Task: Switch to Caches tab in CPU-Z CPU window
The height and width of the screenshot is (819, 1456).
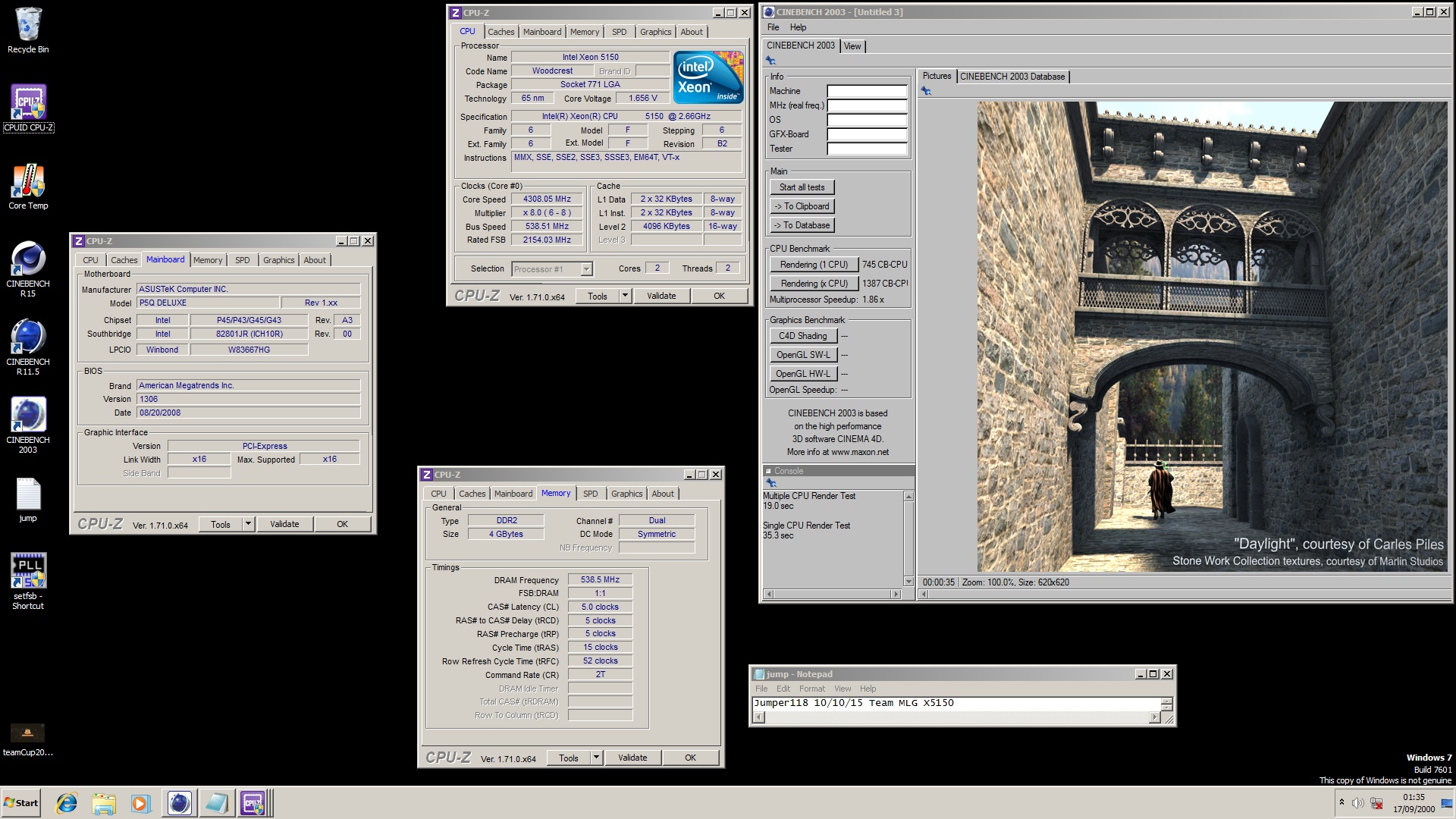Action: pos(500,32)
